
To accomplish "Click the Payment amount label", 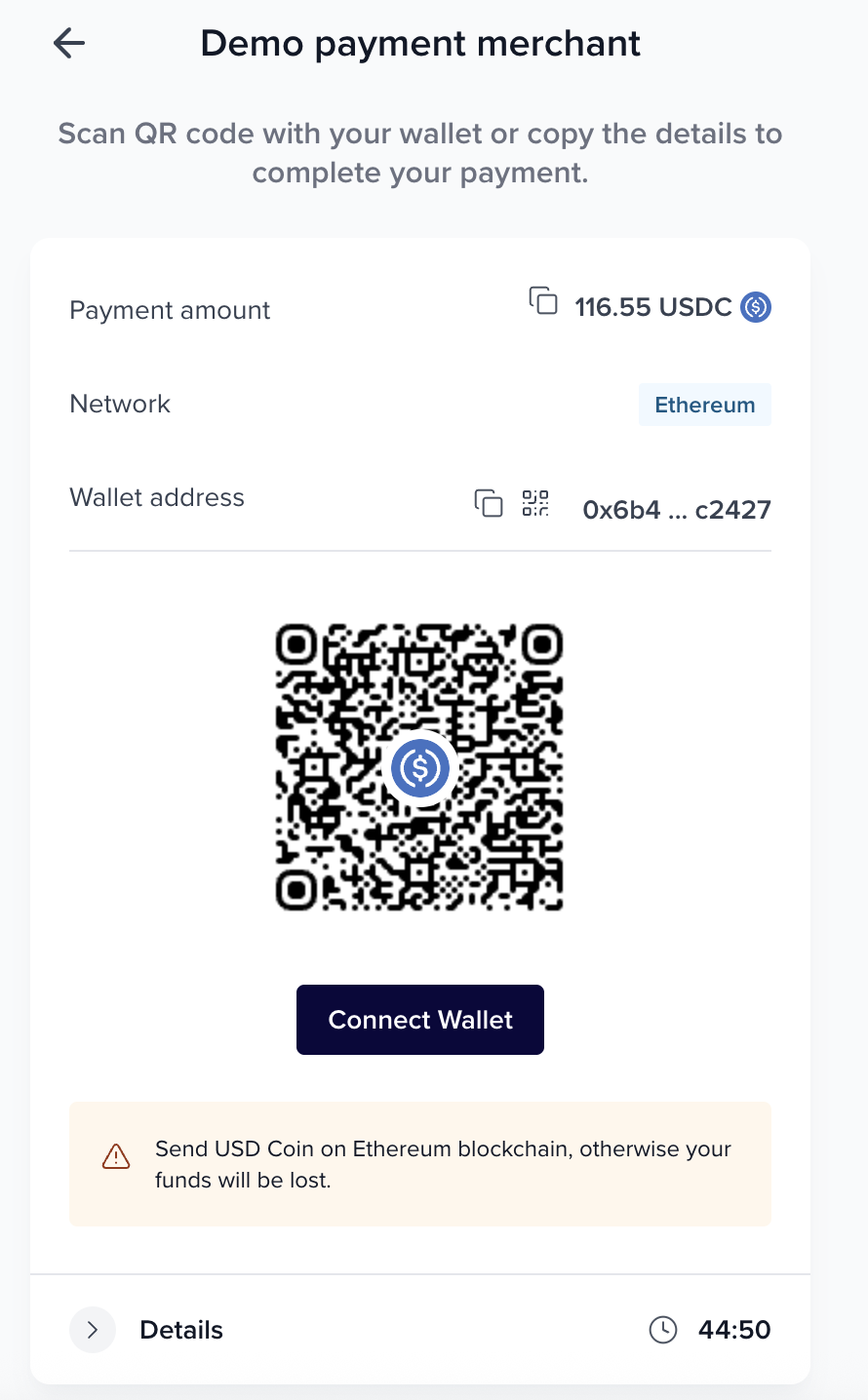I will point(170,310).
